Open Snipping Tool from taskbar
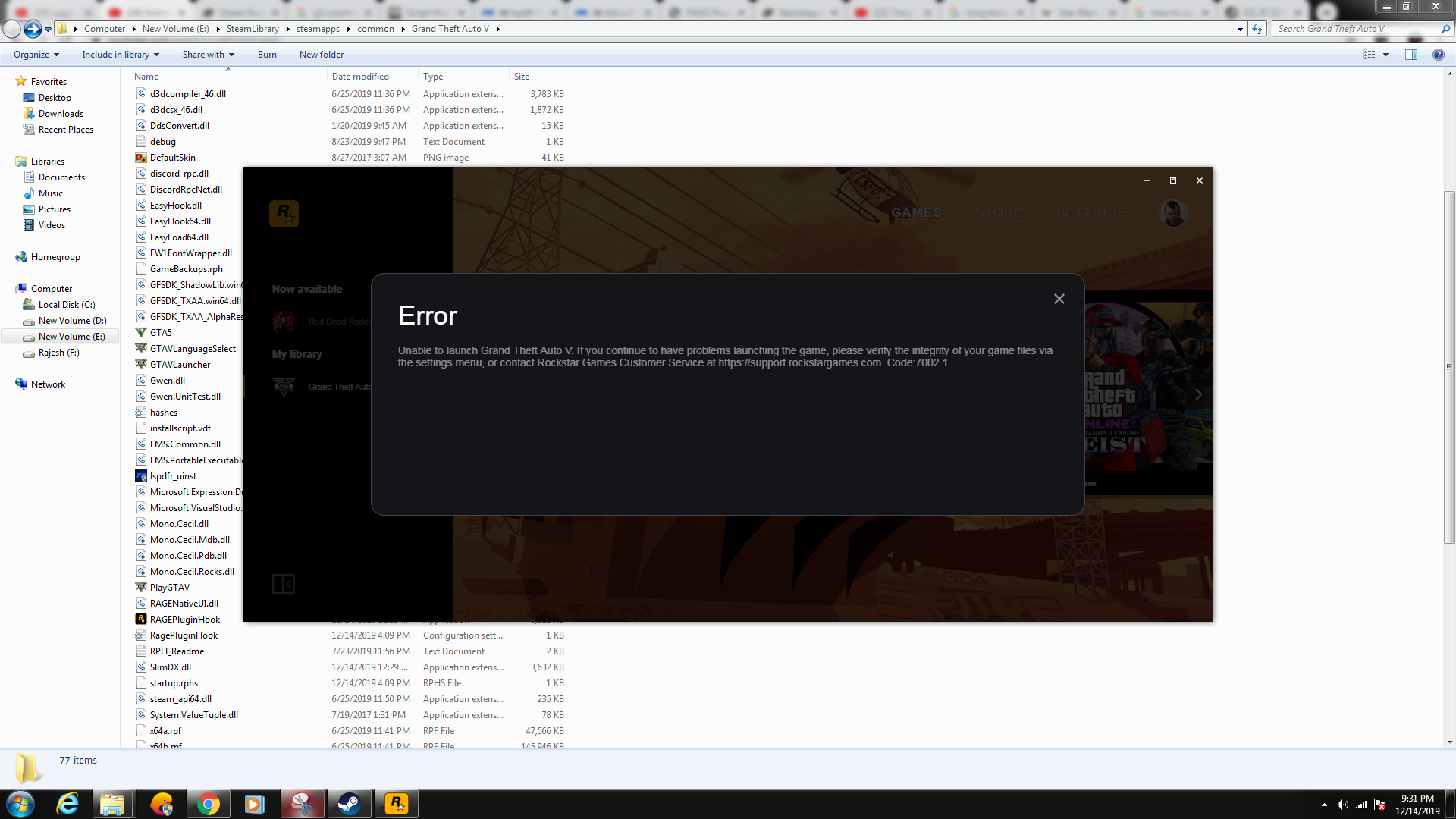This screenshot has width=1456, height=819. (x=302, y=804)
